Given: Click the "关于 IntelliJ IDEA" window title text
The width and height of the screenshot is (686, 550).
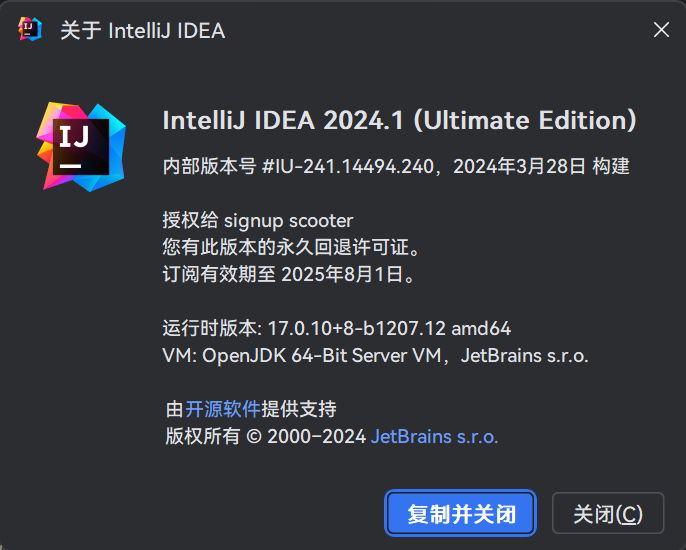Looking at the screenshot, I should (142, 31).
